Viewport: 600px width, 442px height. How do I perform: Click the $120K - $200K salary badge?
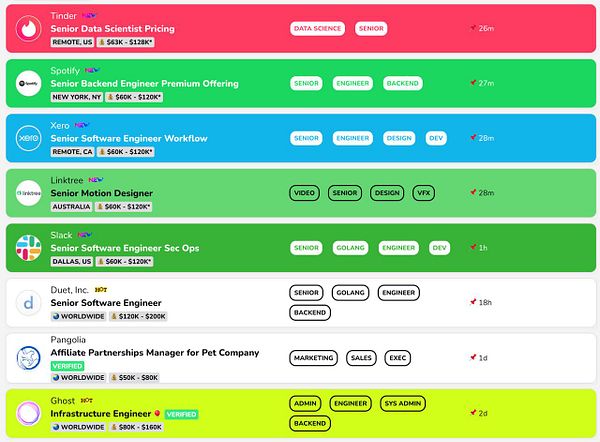pos(138,316)
